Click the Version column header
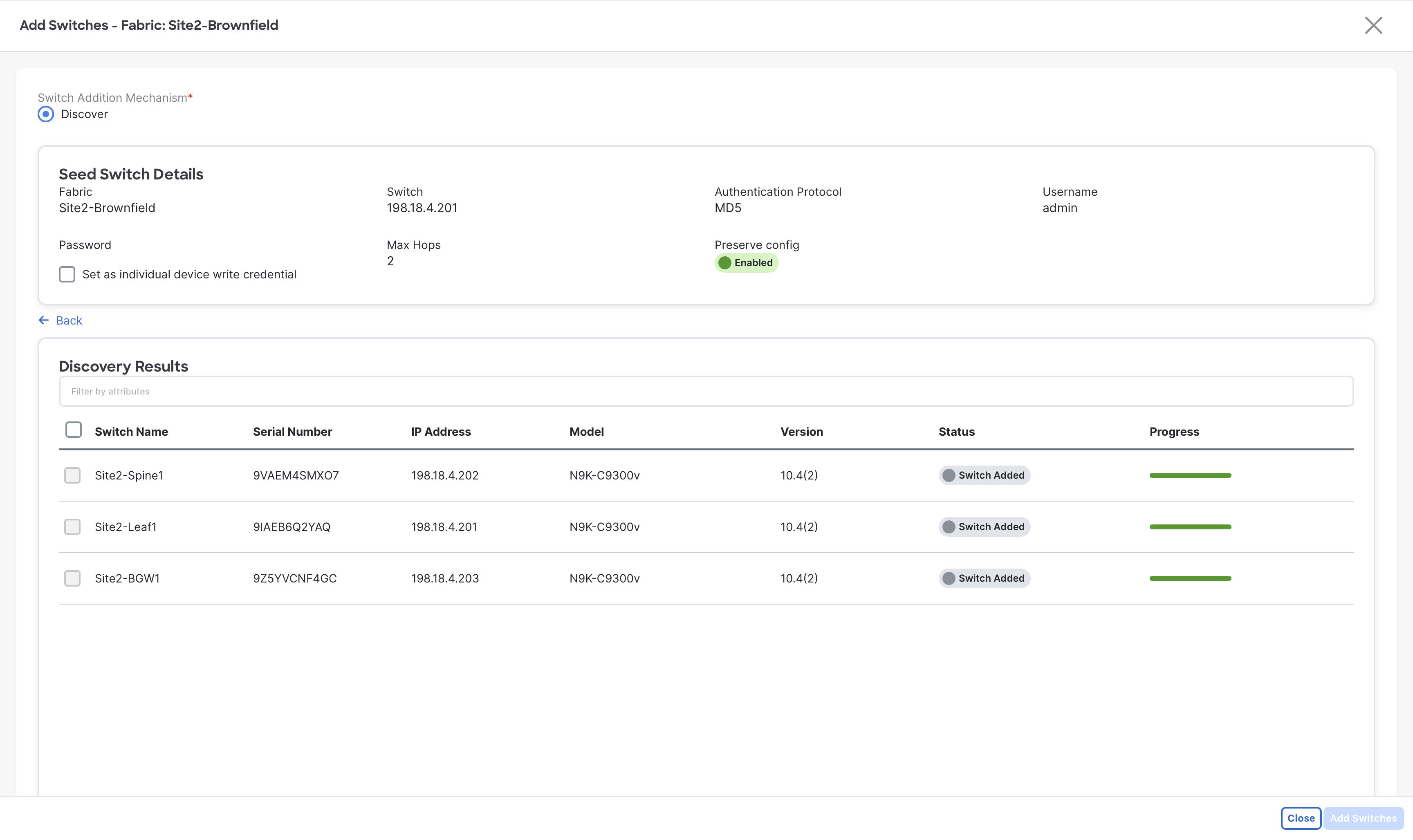 [802, 431]
